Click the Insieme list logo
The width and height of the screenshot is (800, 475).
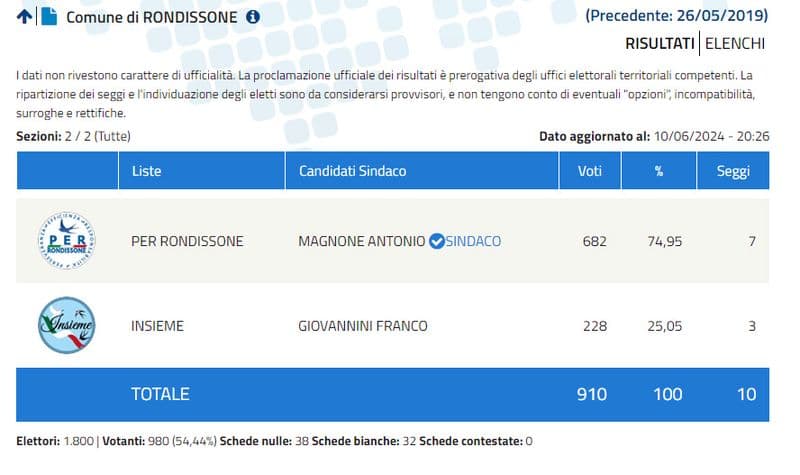click(x=66, y=325)
